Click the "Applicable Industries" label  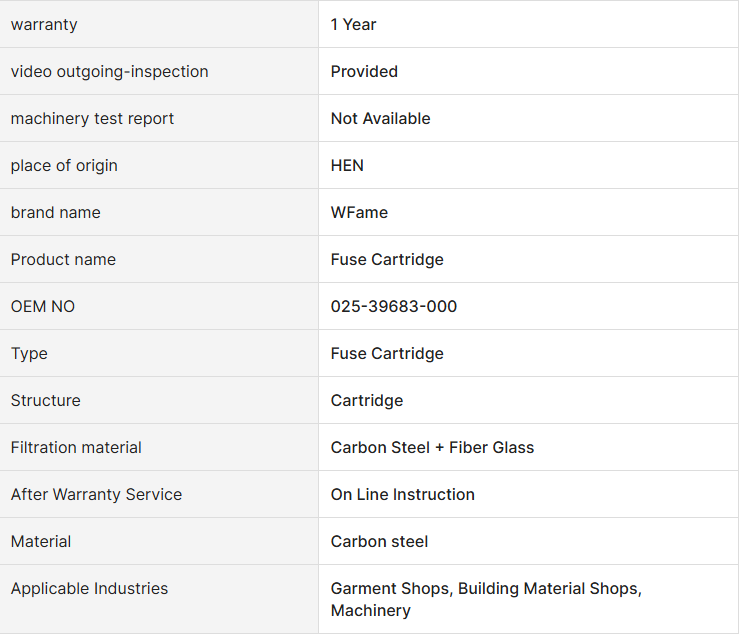coord(90,589)
